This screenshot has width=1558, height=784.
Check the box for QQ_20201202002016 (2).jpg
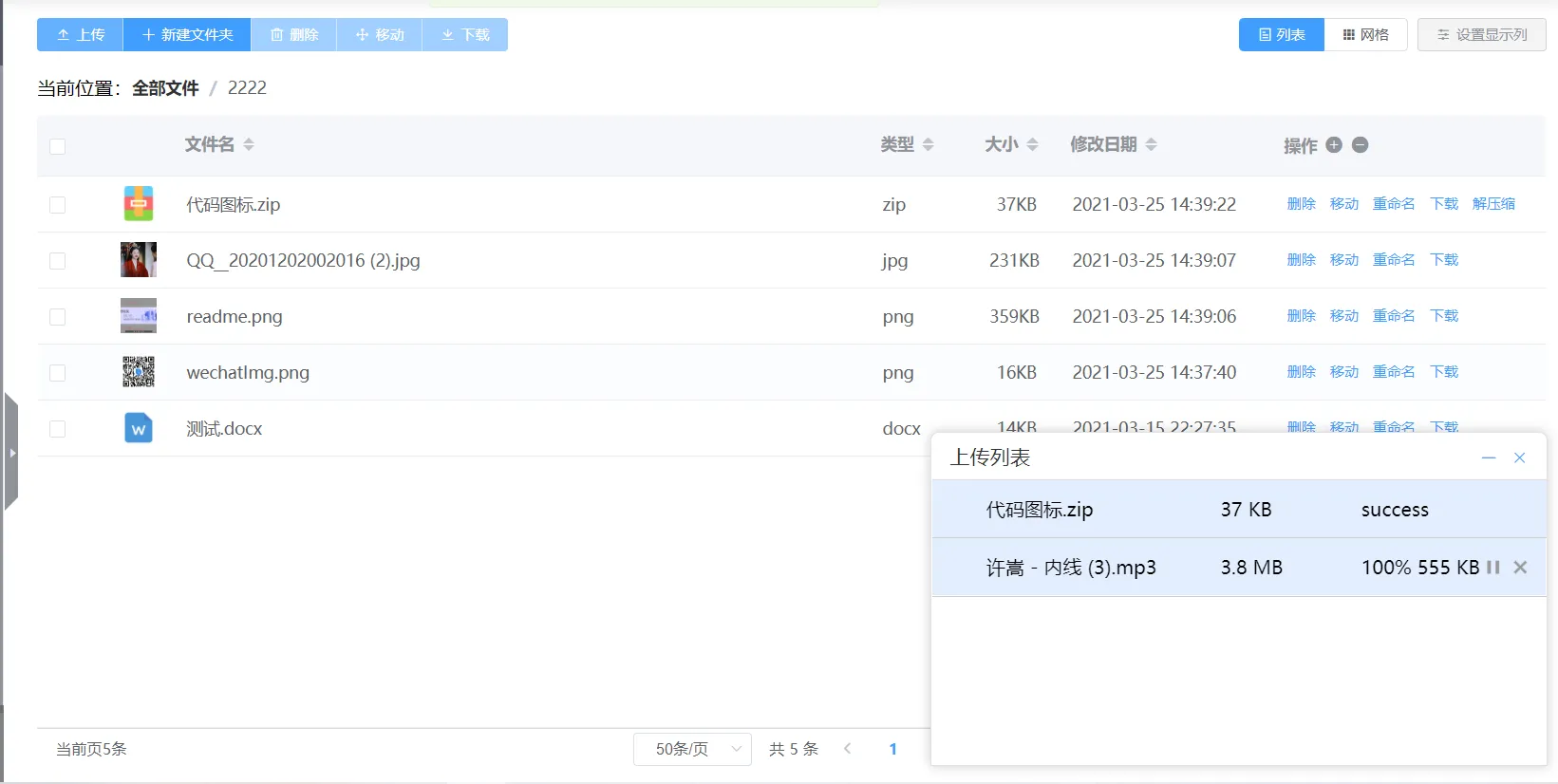58,261
